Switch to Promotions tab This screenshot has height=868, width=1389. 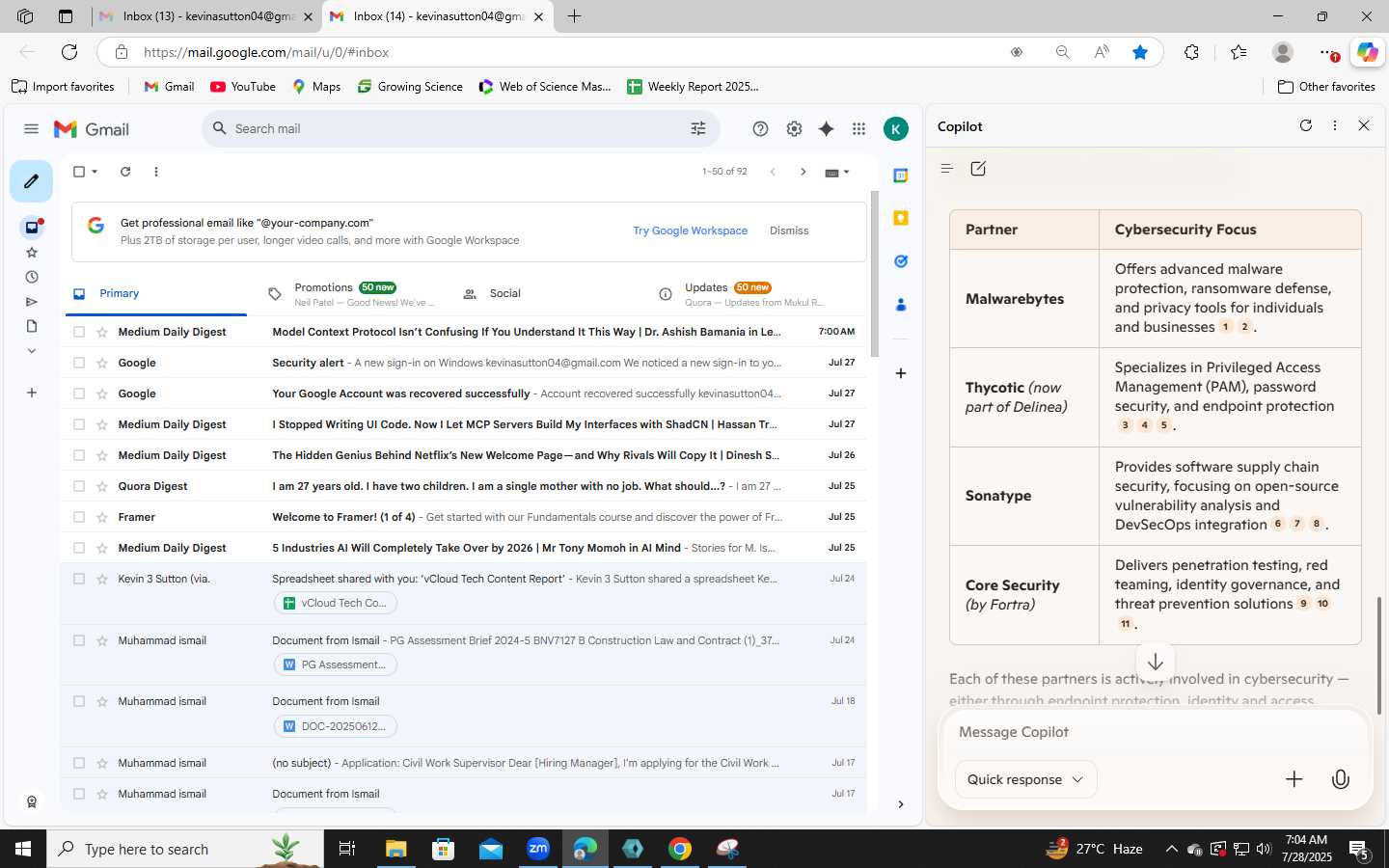(352, 293)
